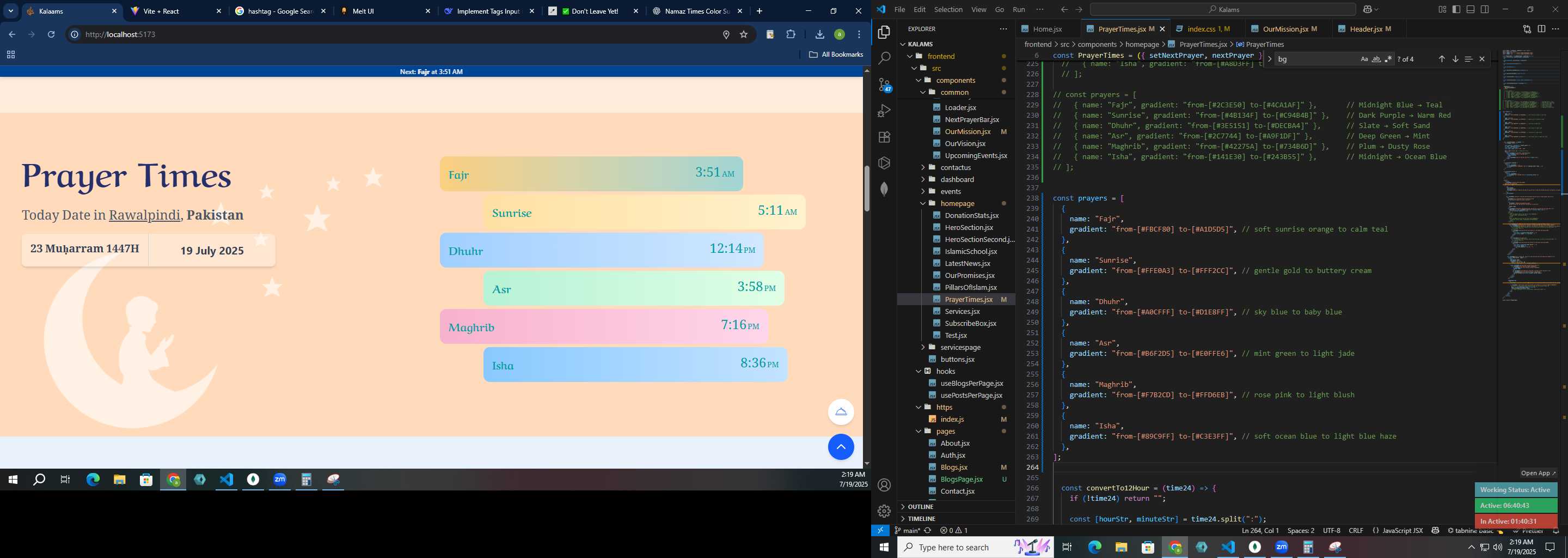Screen dimensions: 1568x558
Task: Switch to the Header.jsx editor tab
Action: [1371, 29]
